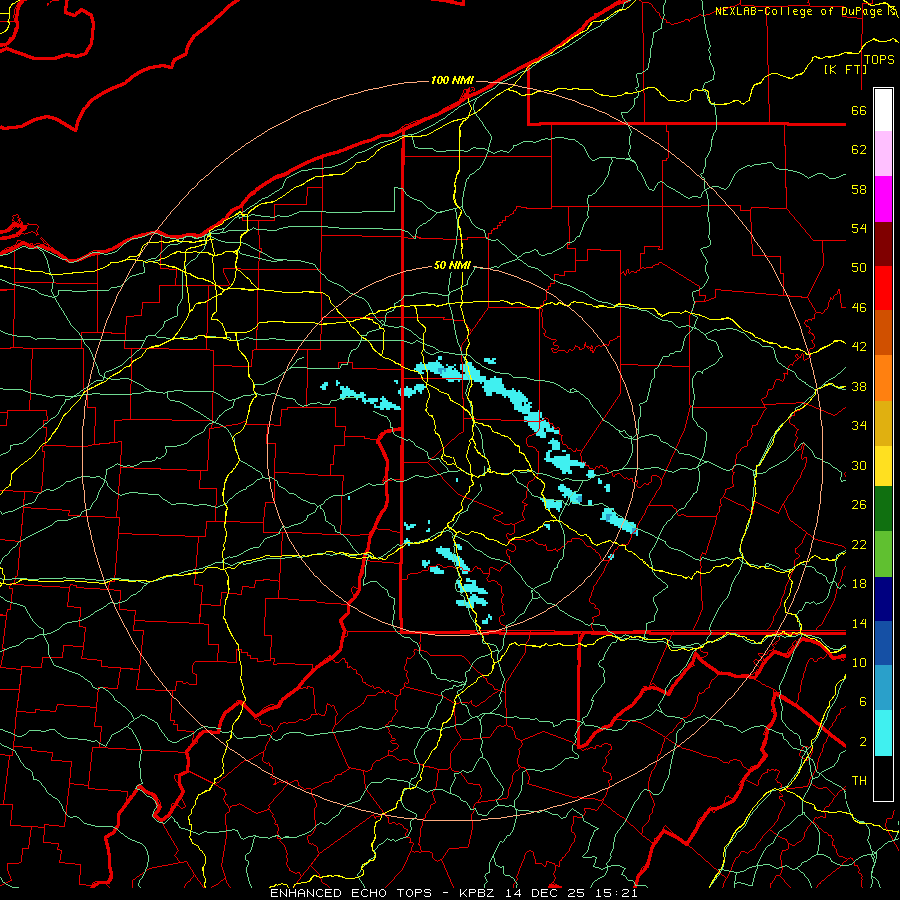900x900 pixels.
Task: Select the medium blue legend swatch
Action: pos(883,643)
